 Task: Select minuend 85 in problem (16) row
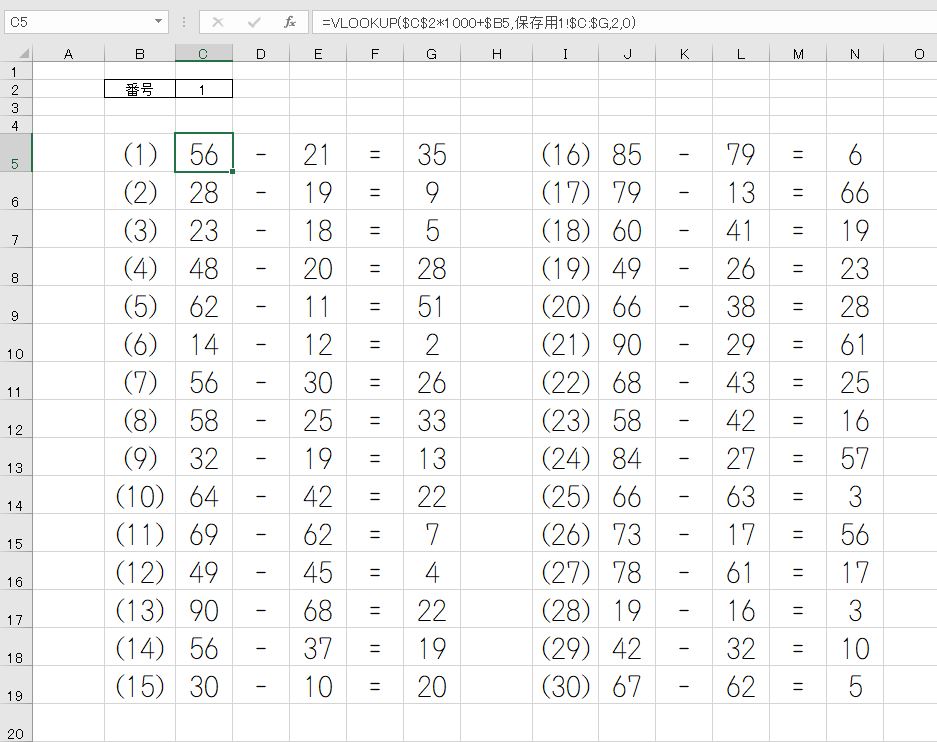point(627,155)
